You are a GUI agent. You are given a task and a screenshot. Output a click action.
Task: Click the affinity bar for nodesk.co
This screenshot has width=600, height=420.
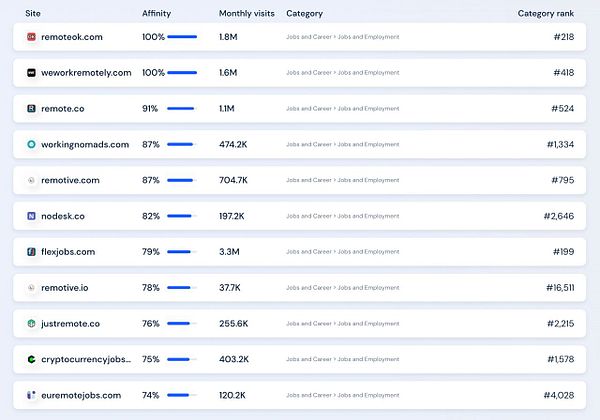click(x=182, y=216)
